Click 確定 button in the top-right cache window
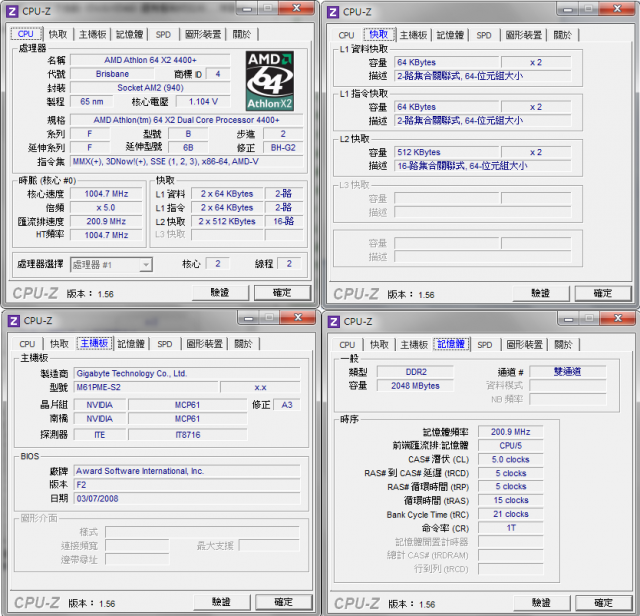 (x=603, y=294)
